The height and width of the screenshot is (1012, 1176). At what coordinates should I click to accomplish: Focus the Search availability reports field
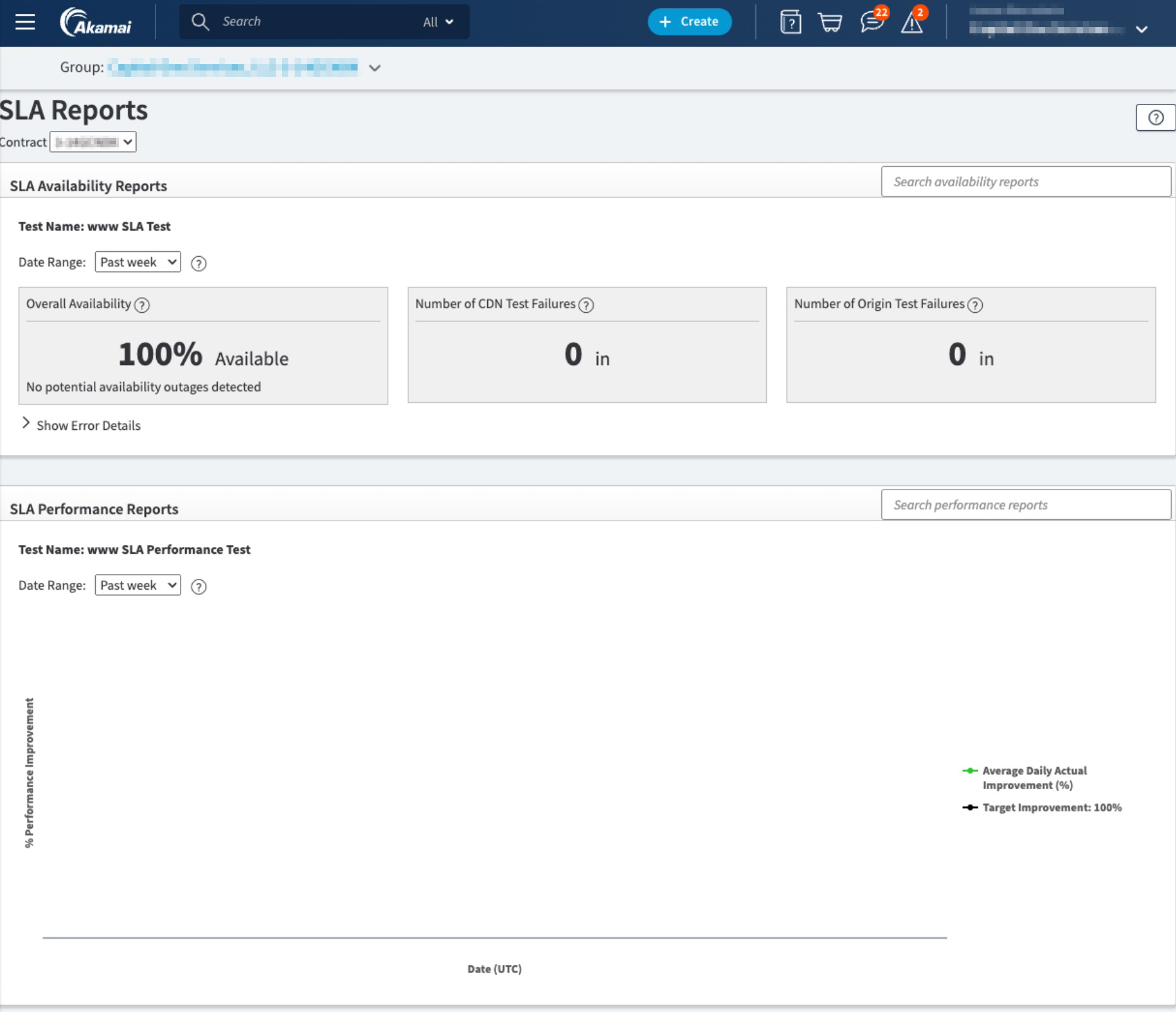tap(1026, 182)
